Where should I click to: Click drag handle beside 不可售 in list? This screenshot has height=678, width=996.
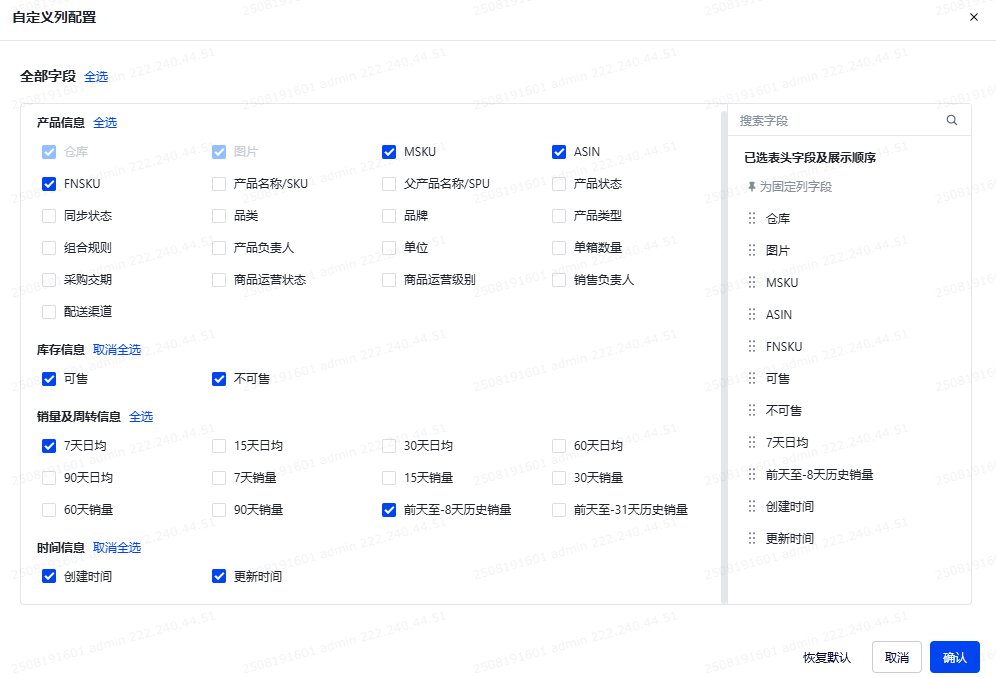(752, 410)
